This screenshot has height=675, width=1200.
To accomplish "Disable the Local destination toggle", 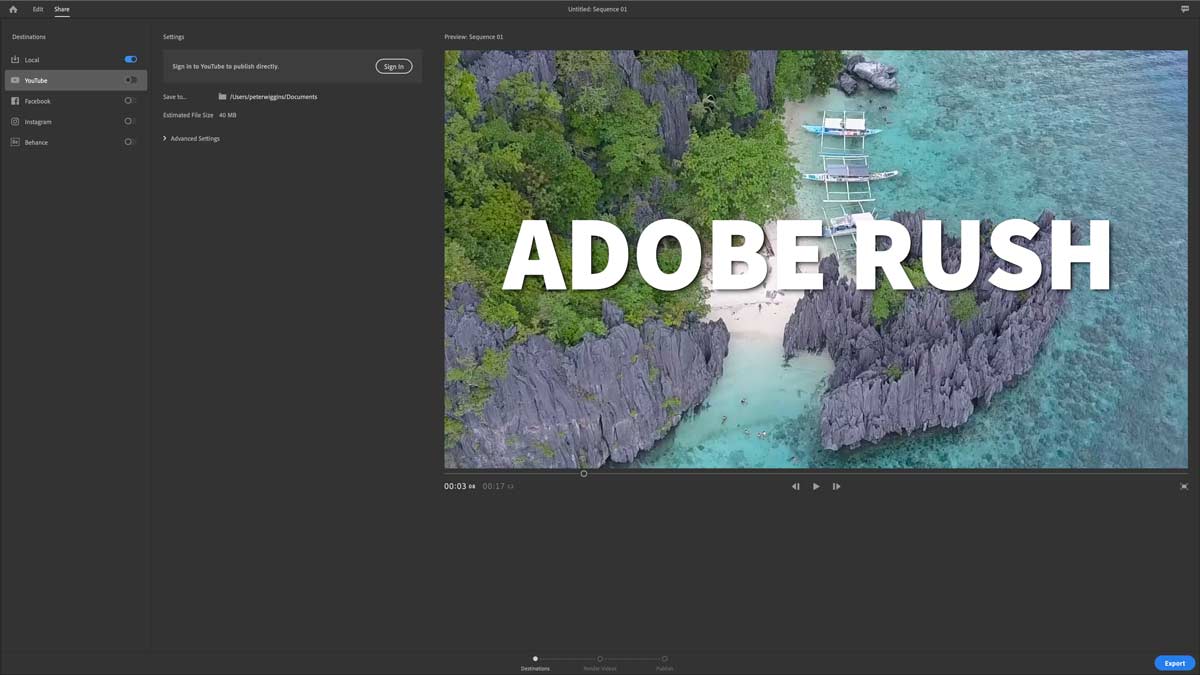I will click(x=131, y=60).
